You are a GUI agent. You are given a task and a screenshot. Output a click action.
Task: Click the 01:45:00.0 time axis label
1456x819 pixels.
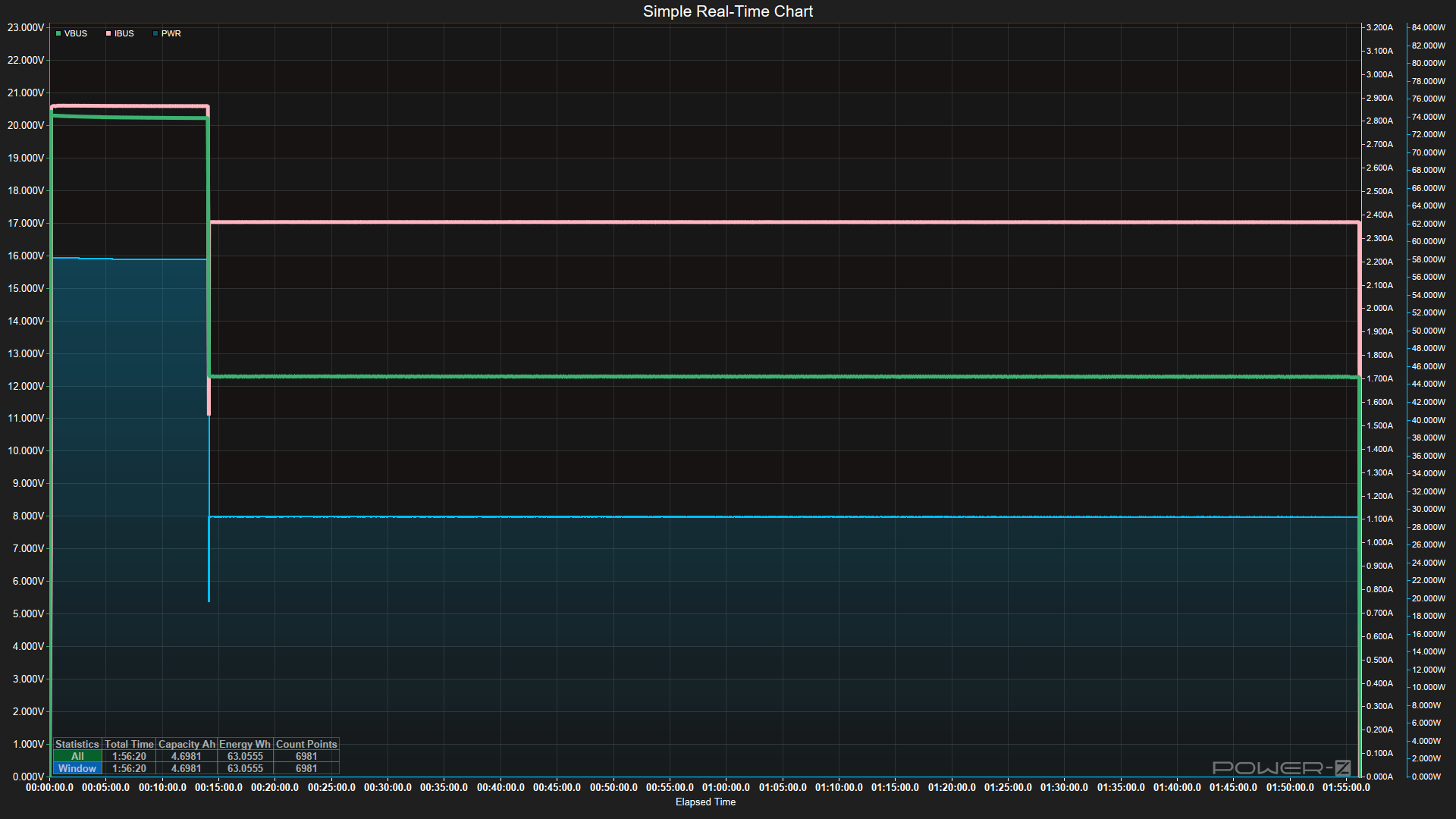(x=1234, y=788)
